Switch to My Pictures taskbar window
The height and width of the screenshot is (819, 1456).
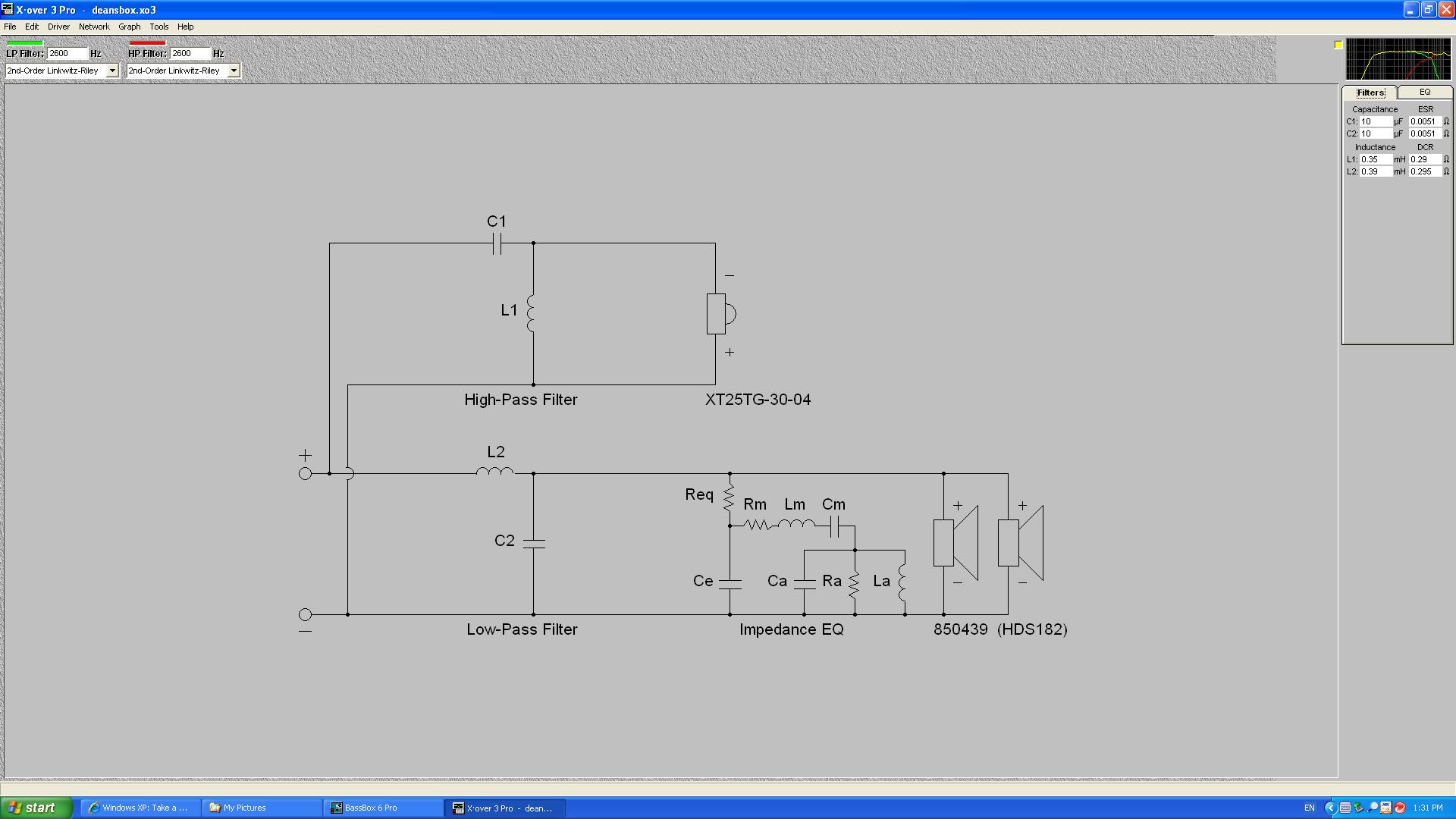pyautogui.click(x=262, y=808)
